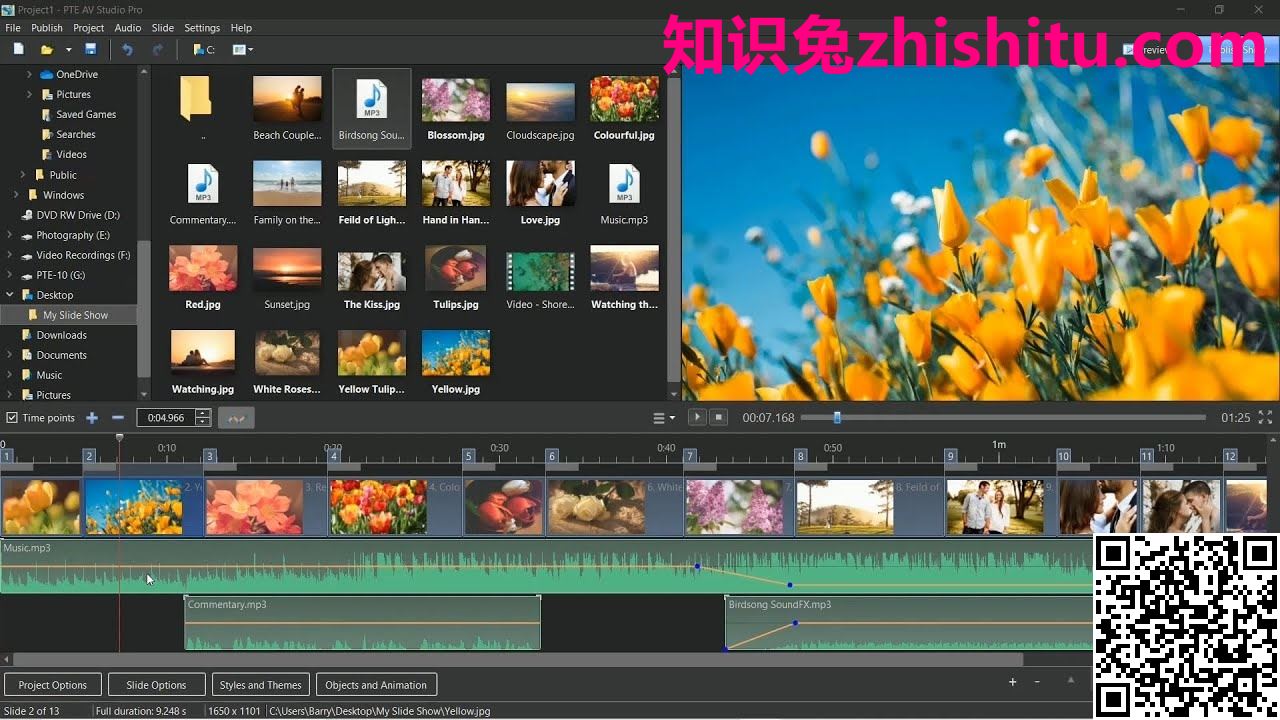Open the Settings menu
This screenshot has height=720, width=1280.
click(x=202, y=28)
